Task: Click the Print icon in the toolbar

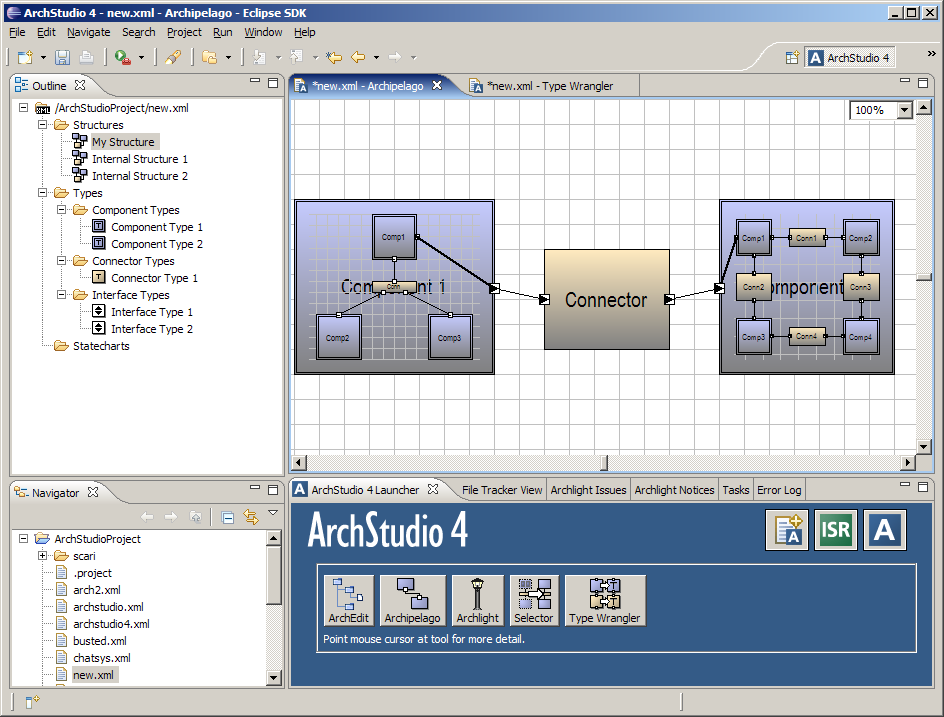Action: pos(86,57)
